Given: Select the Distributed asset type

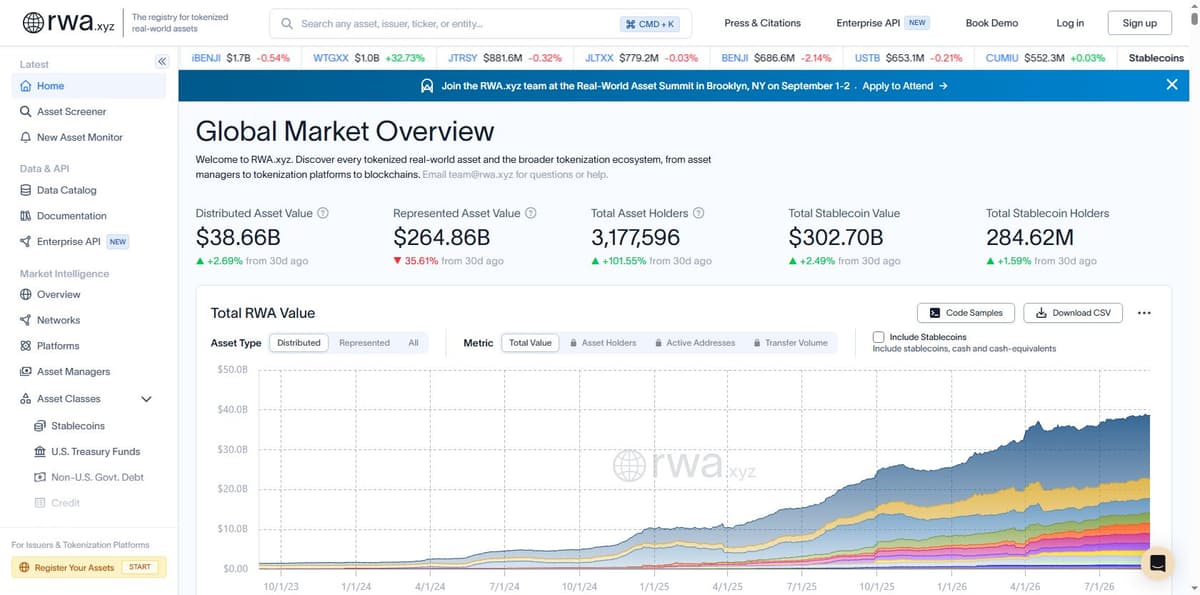Looking at the screenshot, I should [x=299, y=343].
